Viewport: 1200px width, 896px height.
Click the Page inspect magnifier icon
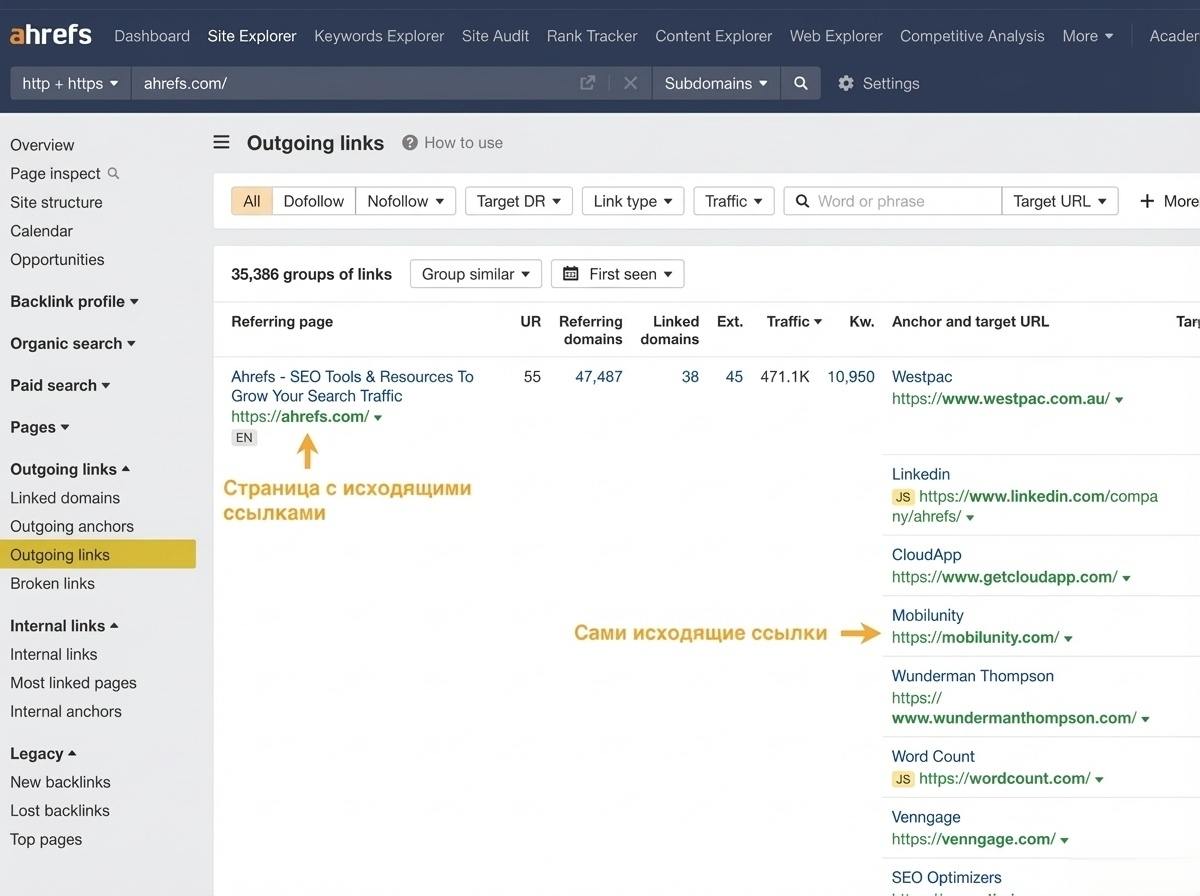coord(113,173)
